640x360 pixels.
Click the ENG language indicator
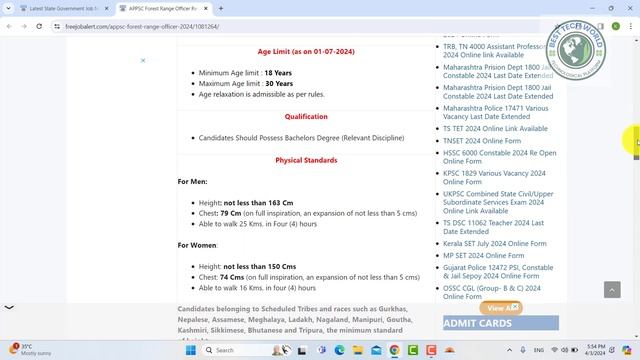point(539,350)
